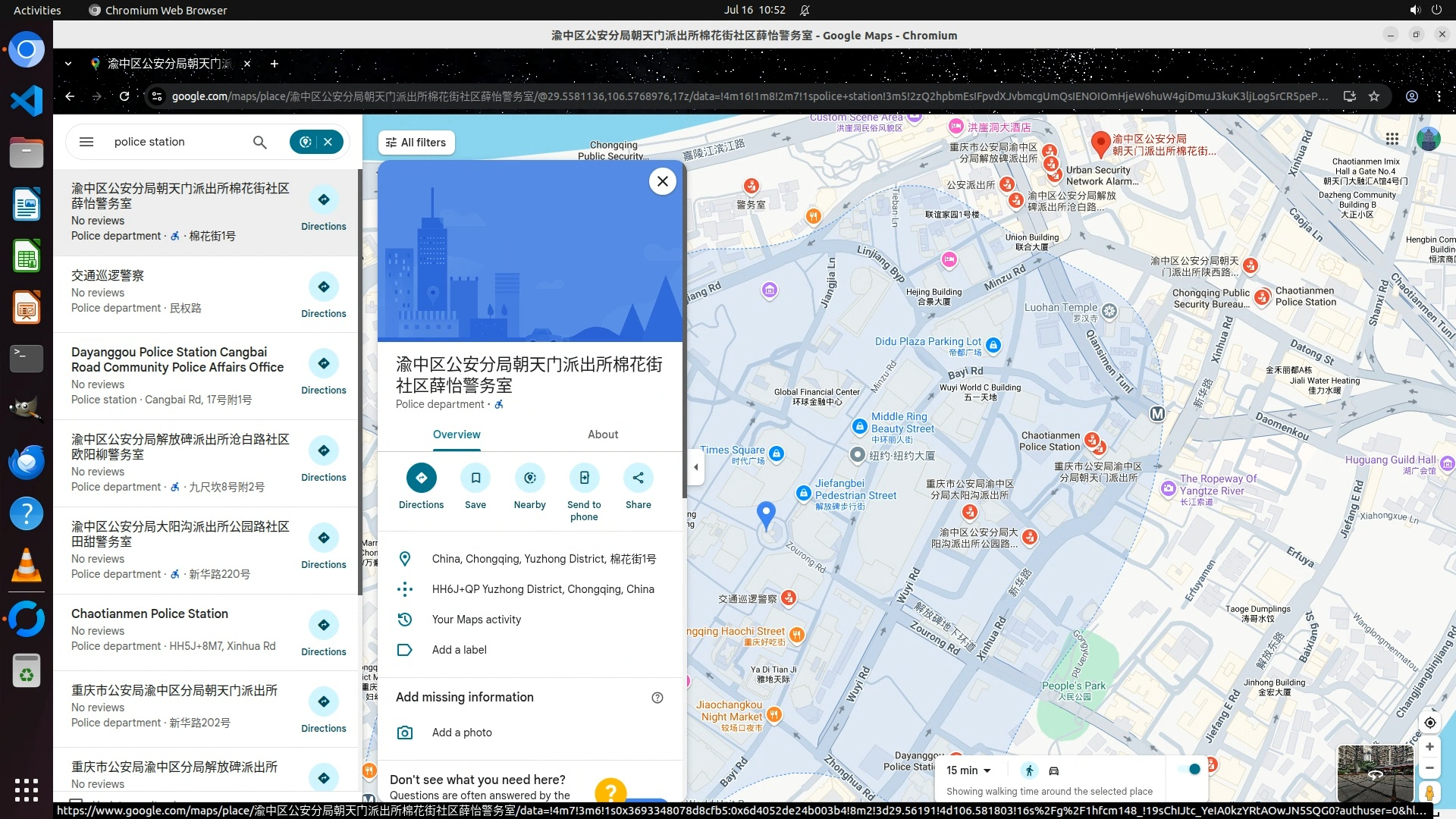The width and height of the screenshot is (1456, 819).
Task: Open All filters button
Action: pos(416,143)
